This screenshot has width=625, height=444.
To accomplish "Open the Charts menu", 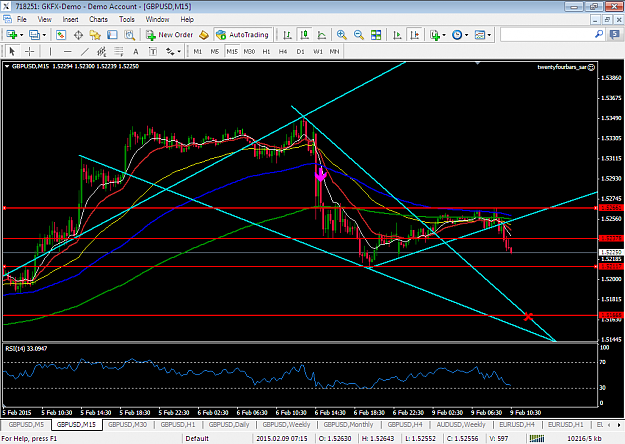I will pos(98,19).
